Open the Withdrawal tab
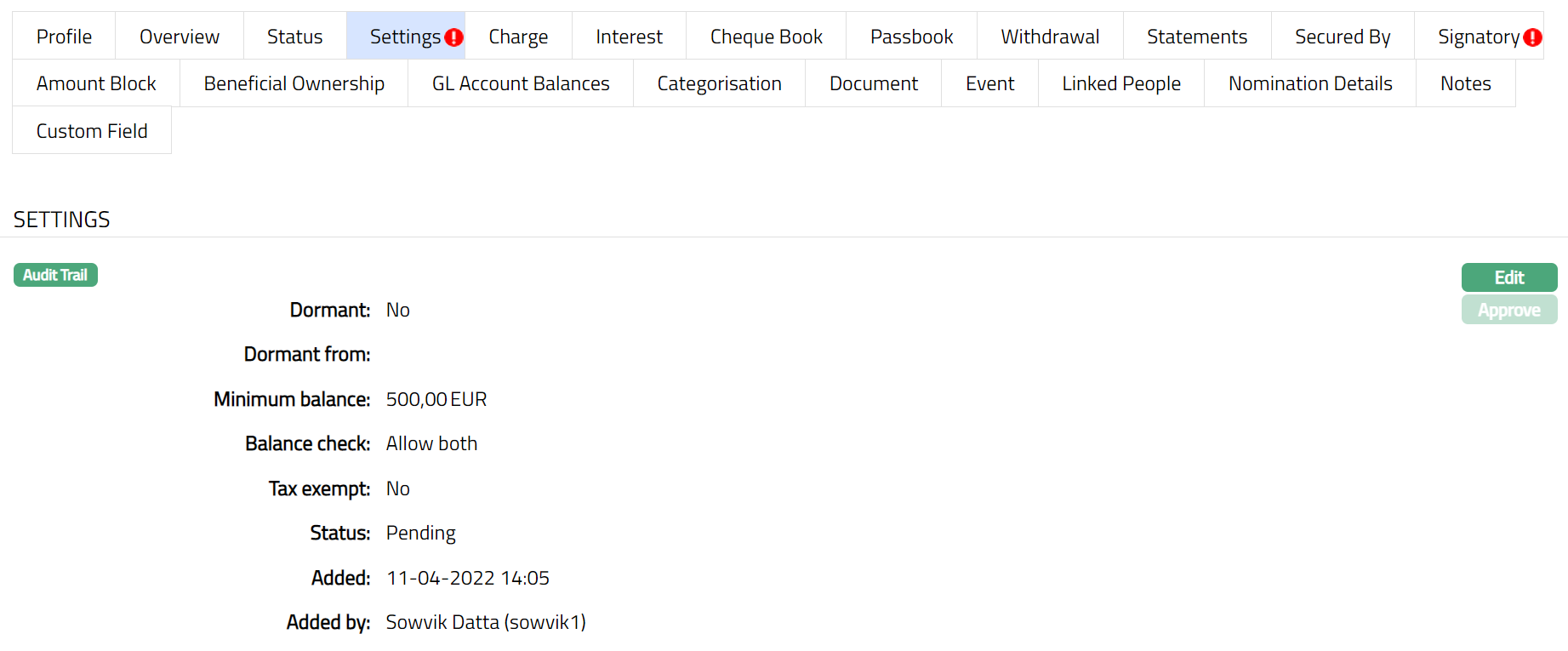Screen dimensions: 1568x651 click(1050, 37)
